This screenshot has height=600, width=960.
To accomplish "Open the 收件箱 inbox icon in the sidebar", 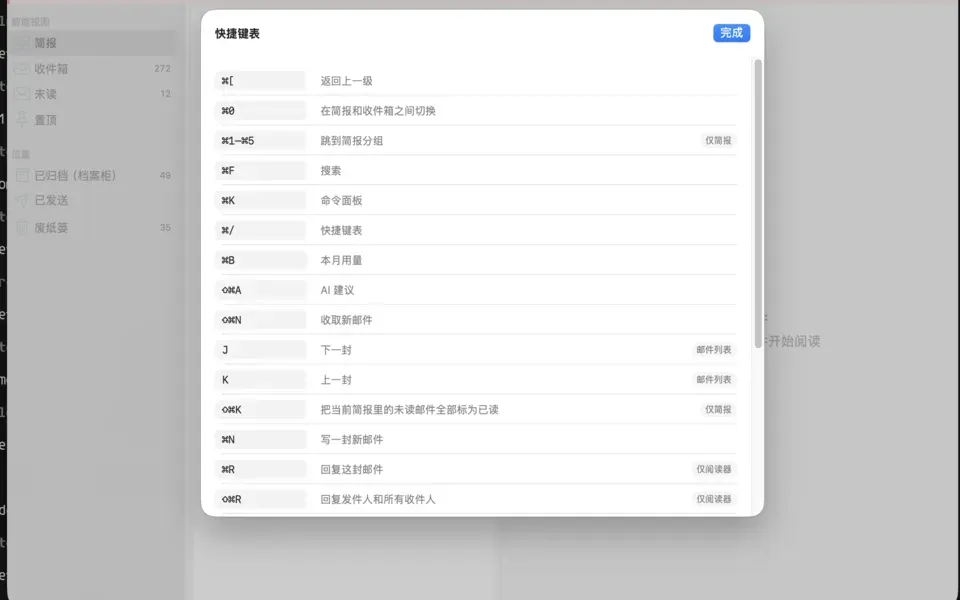I will click(22, 69).
